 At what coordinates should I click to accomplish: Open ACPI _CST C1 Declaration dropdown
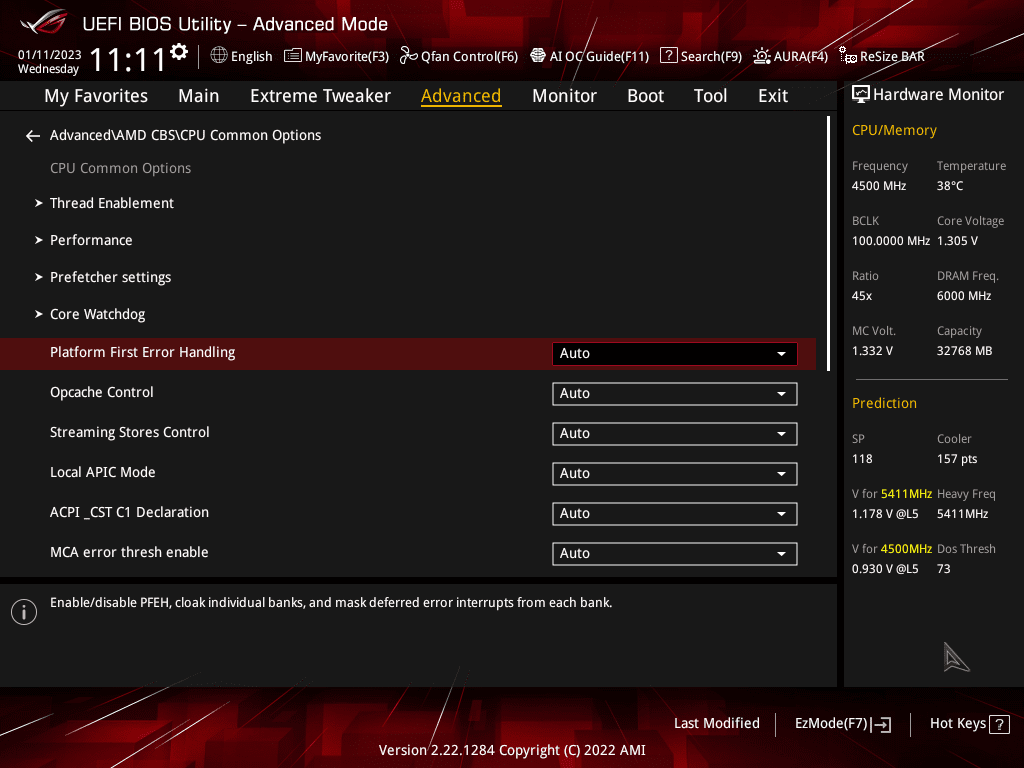(675, 513)
